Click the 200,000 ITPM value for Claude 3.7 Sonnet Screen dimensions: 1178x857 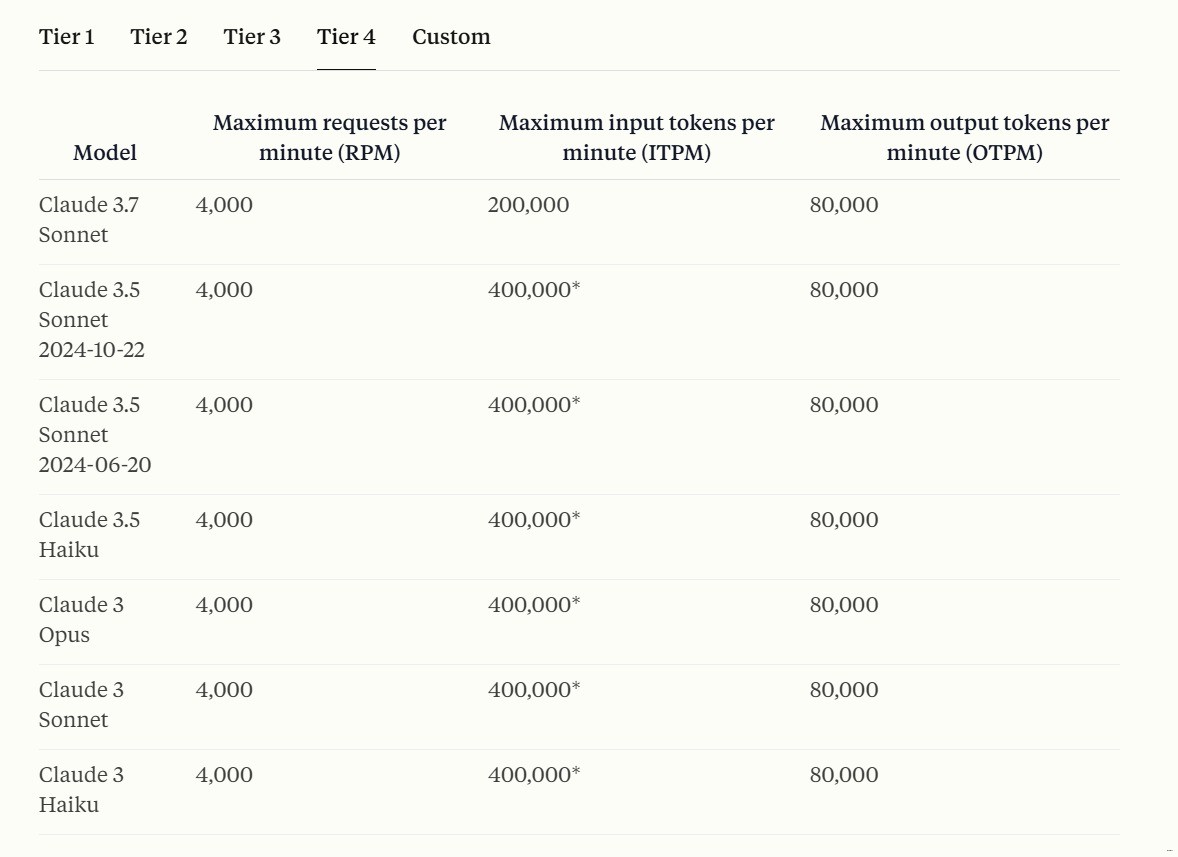528,205
